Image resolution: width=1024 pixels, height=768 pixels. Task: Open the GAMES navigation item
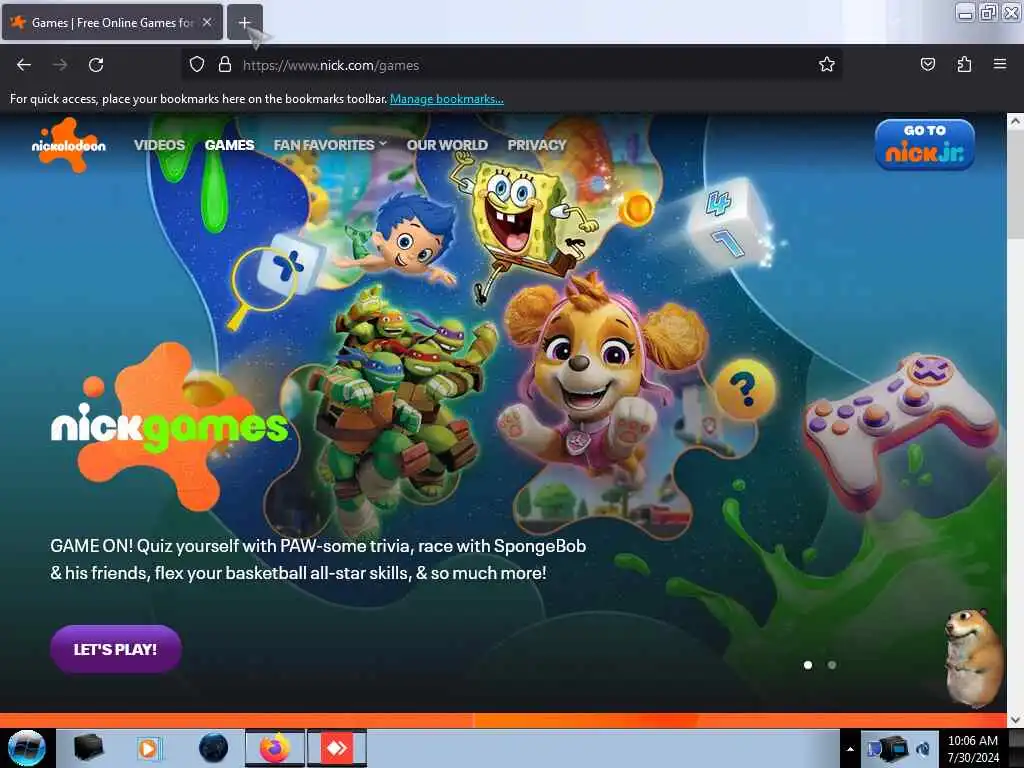pyautogui.click(x=229, y=145)
